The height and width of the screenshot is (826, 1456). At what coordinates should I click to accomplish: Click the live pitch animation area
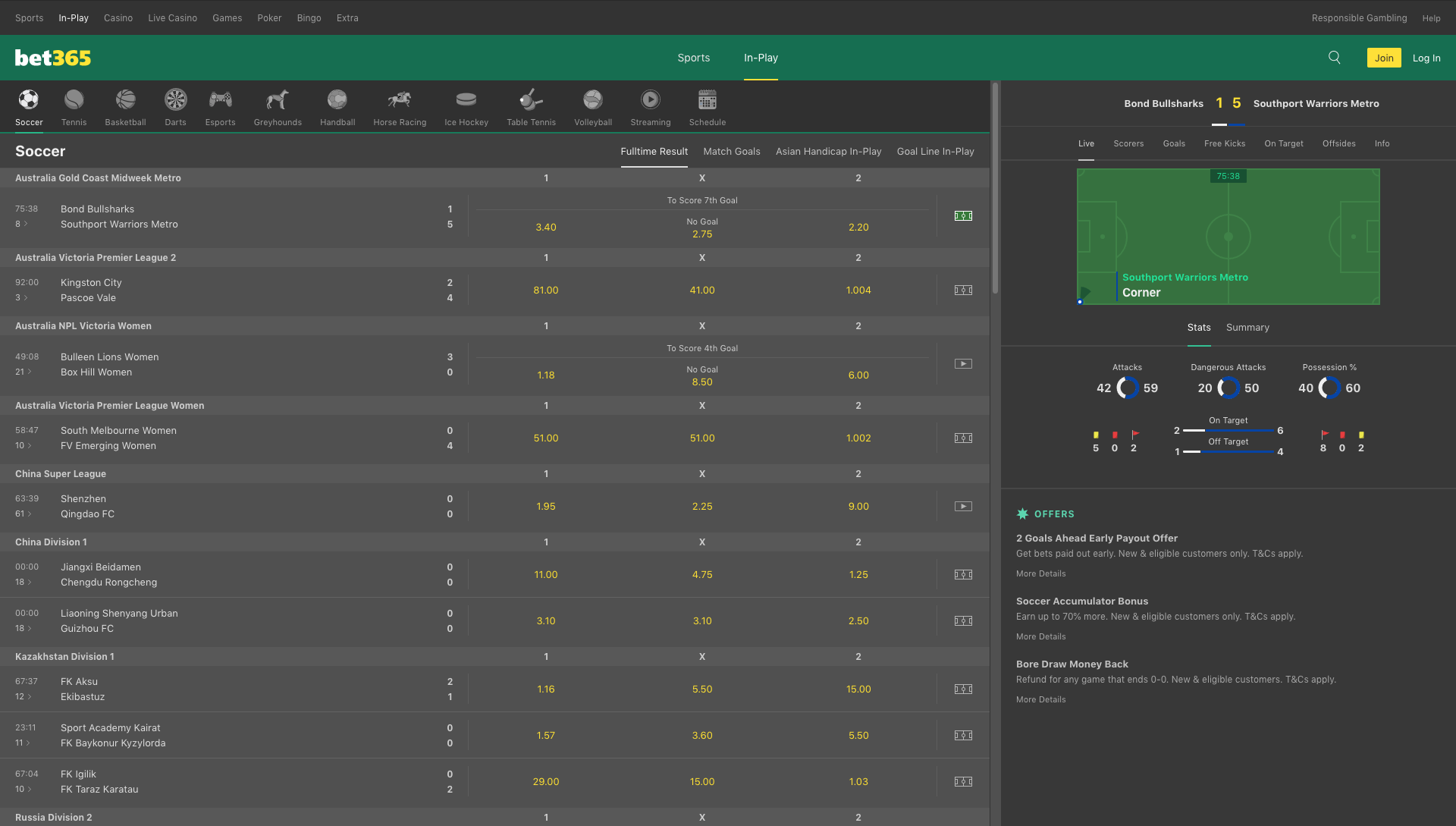click(1228, 237)
